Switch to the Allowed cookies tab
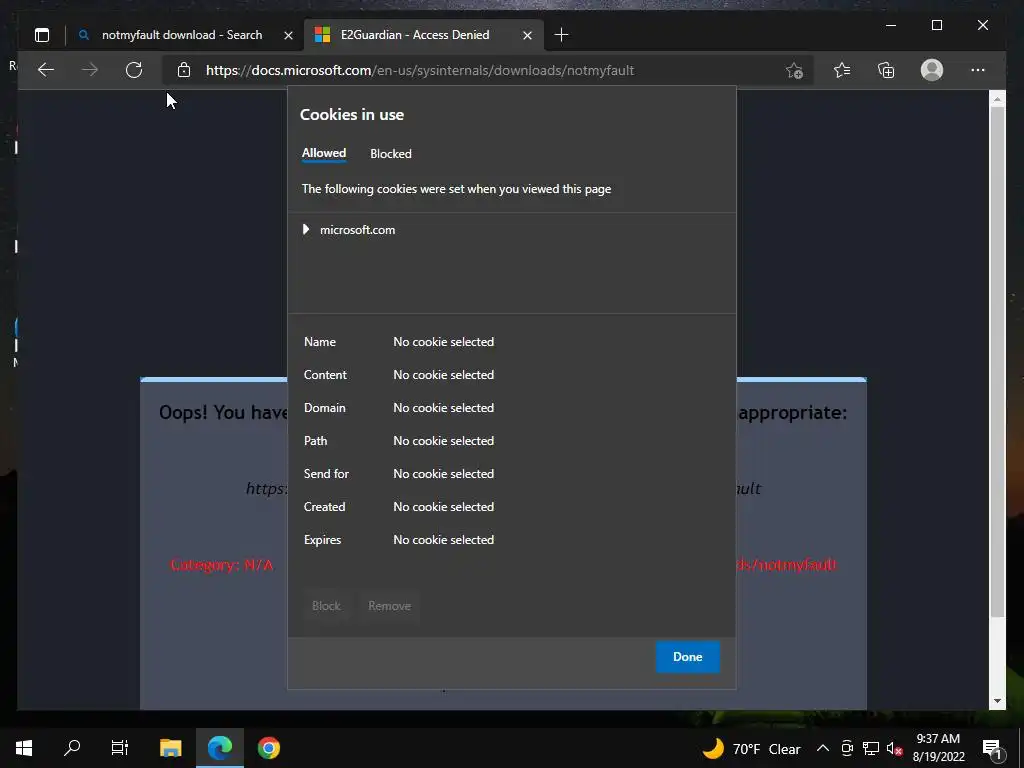The height and width of the screenshot is (768, 1024). tap(324, 153)
